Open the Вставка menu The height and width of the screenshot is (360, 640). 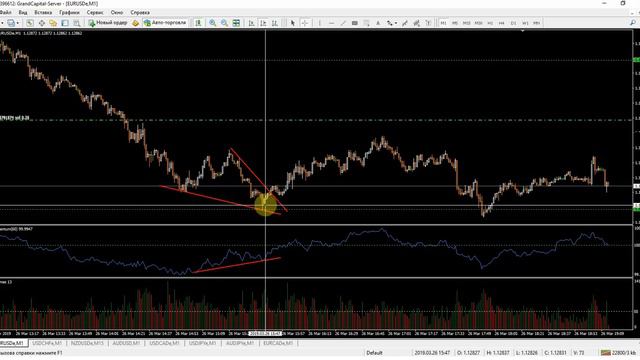pyautogui.click(x=43, y=12)
